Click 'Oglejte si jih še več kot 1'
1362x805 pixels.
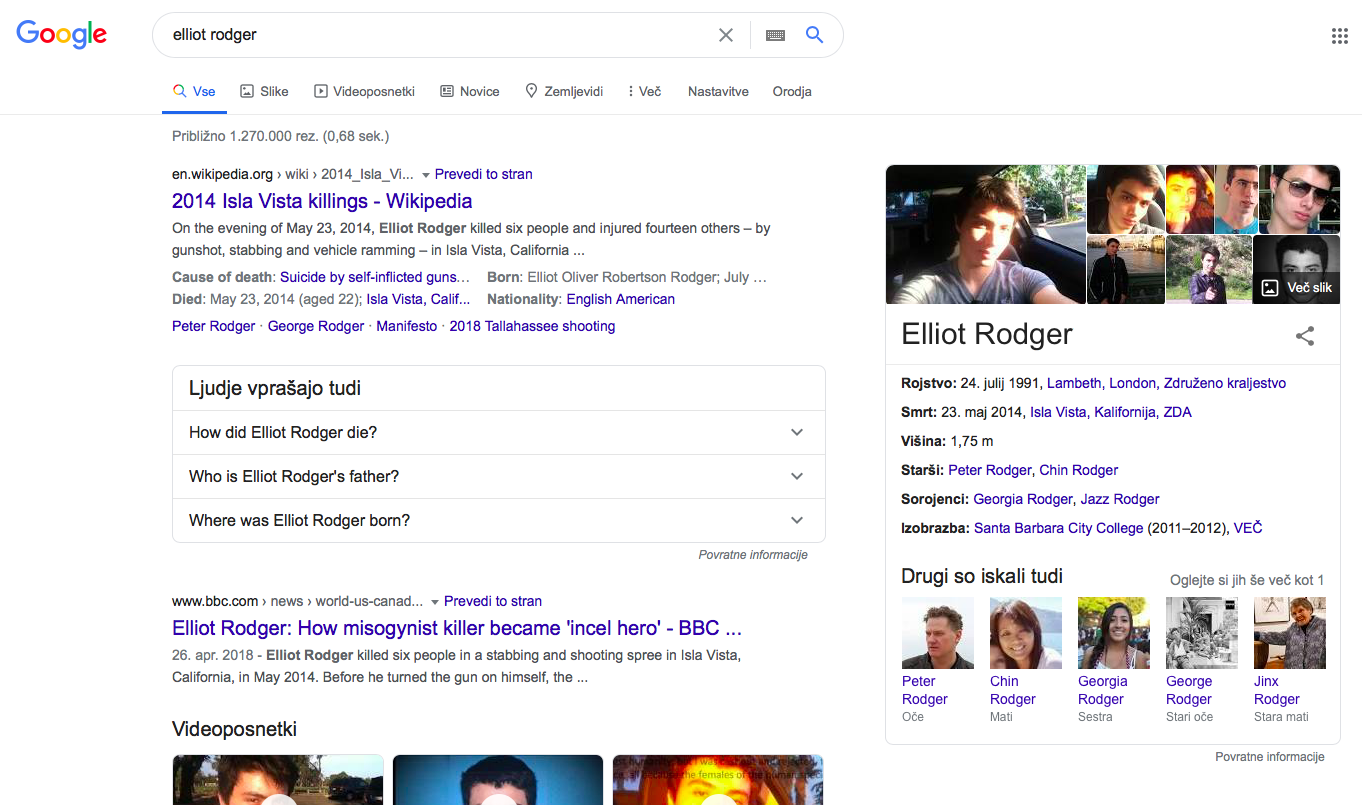click(1247, 580)
